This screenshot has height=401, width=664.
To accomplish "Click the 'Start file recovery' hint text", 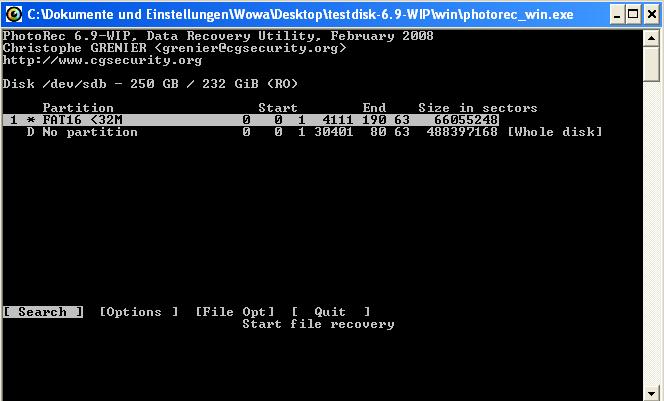I will 318,324.
